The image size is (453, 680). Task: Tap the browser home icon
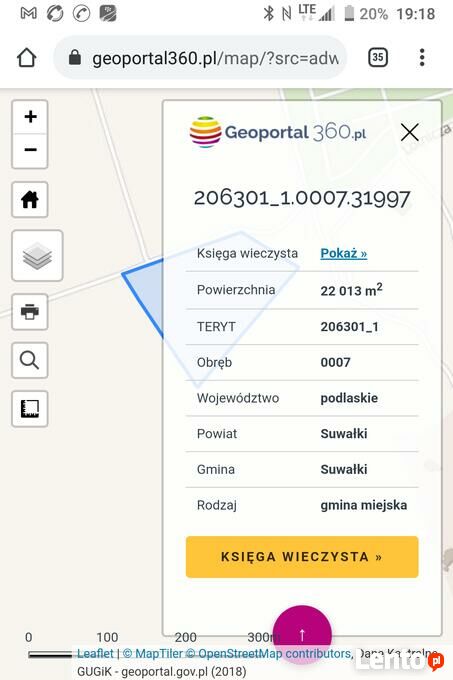click(26, 57)
